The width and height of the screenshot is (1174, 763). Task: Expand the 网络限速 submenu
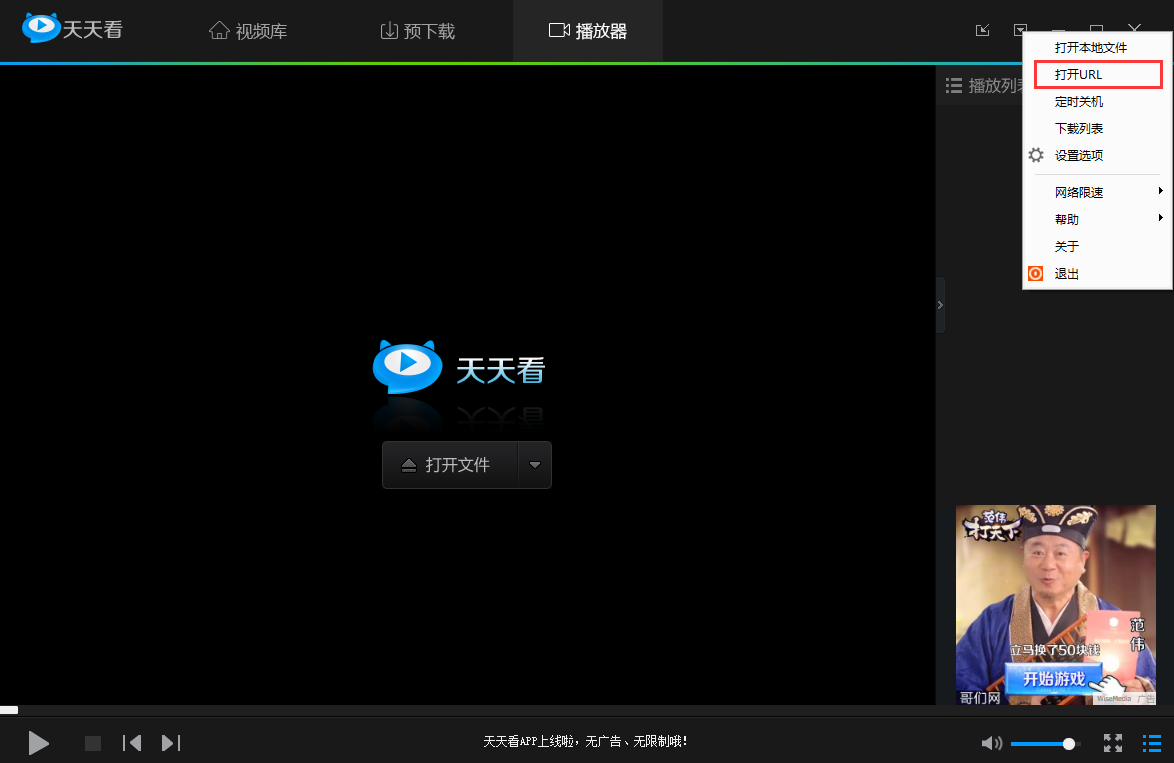point(1079,190)
